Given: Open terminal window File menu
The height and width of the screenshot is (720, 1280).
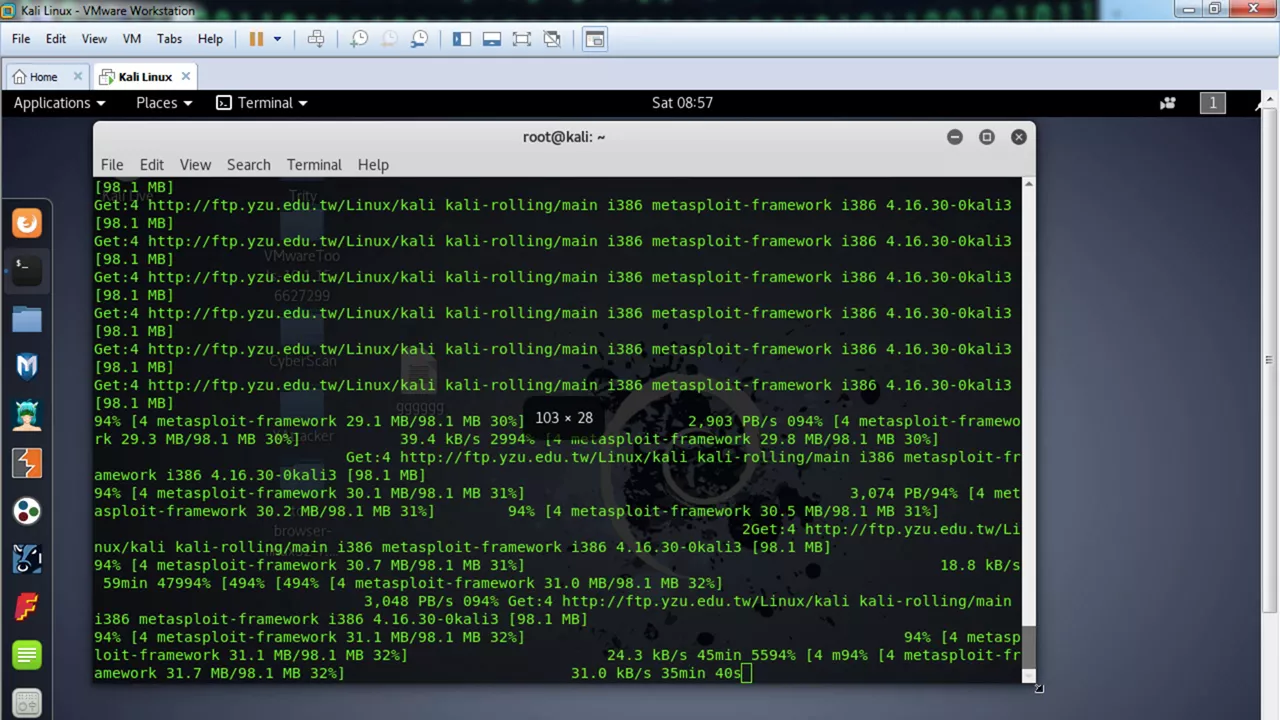Looking at the screenshot, I should (112, 164).
